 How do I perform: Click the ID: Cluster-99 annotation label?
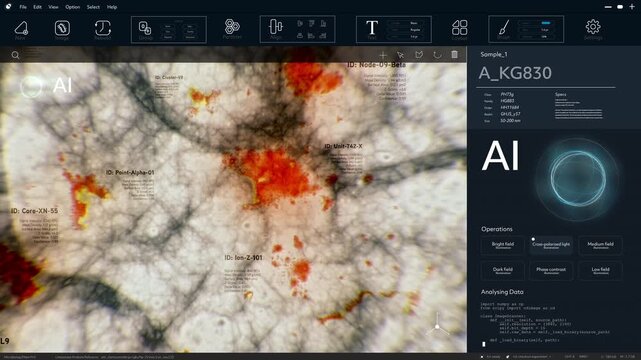(169, 77)
